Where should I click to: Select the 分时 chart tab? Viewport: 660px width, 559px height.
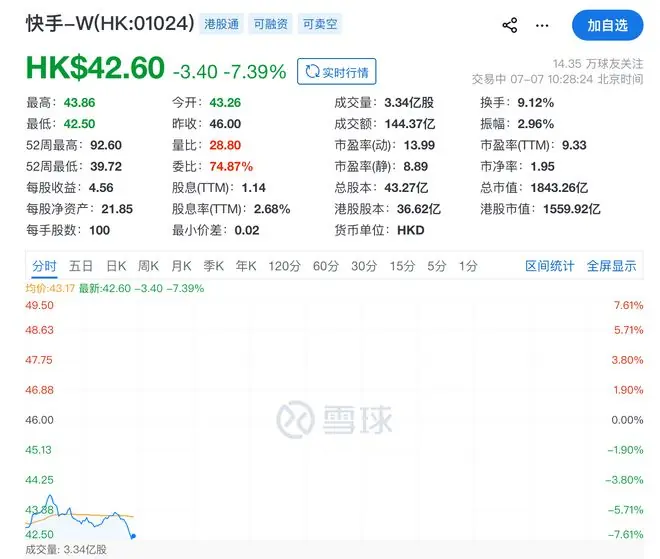tap(44, 266)
